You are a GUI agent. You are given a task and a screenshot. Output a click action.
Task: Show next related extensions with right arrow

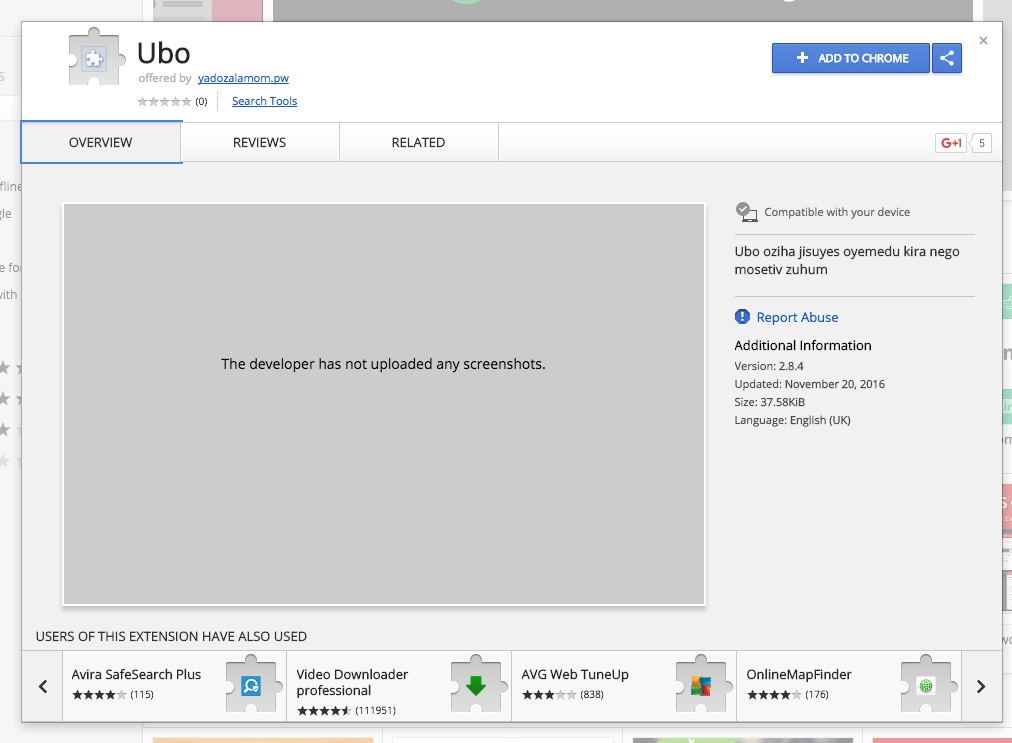pos(981,686)
